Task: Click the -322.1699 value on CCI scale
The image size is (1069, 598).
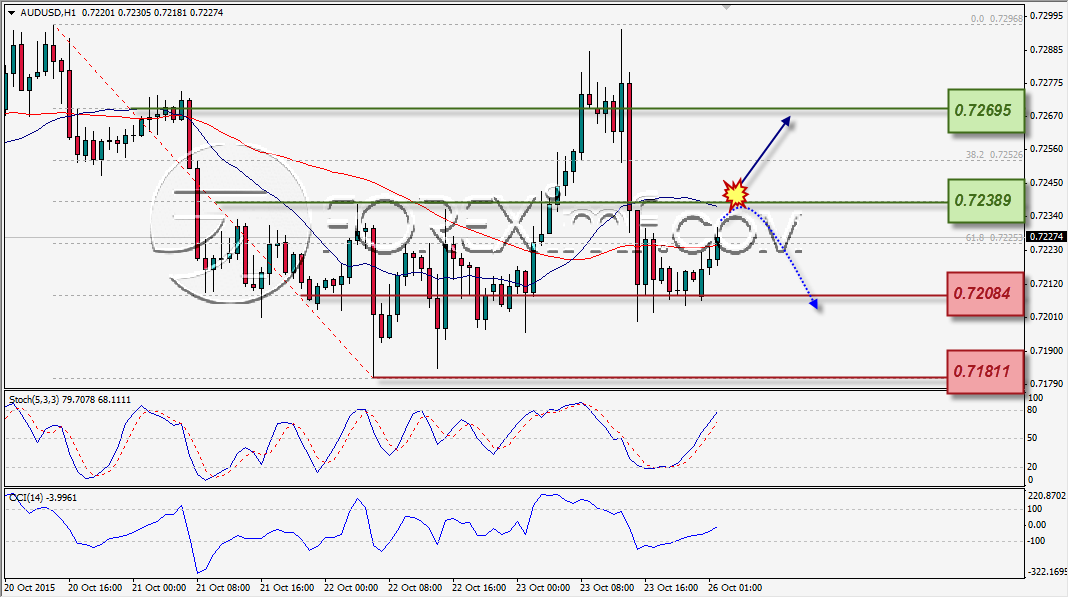Action: point(1046,572)
